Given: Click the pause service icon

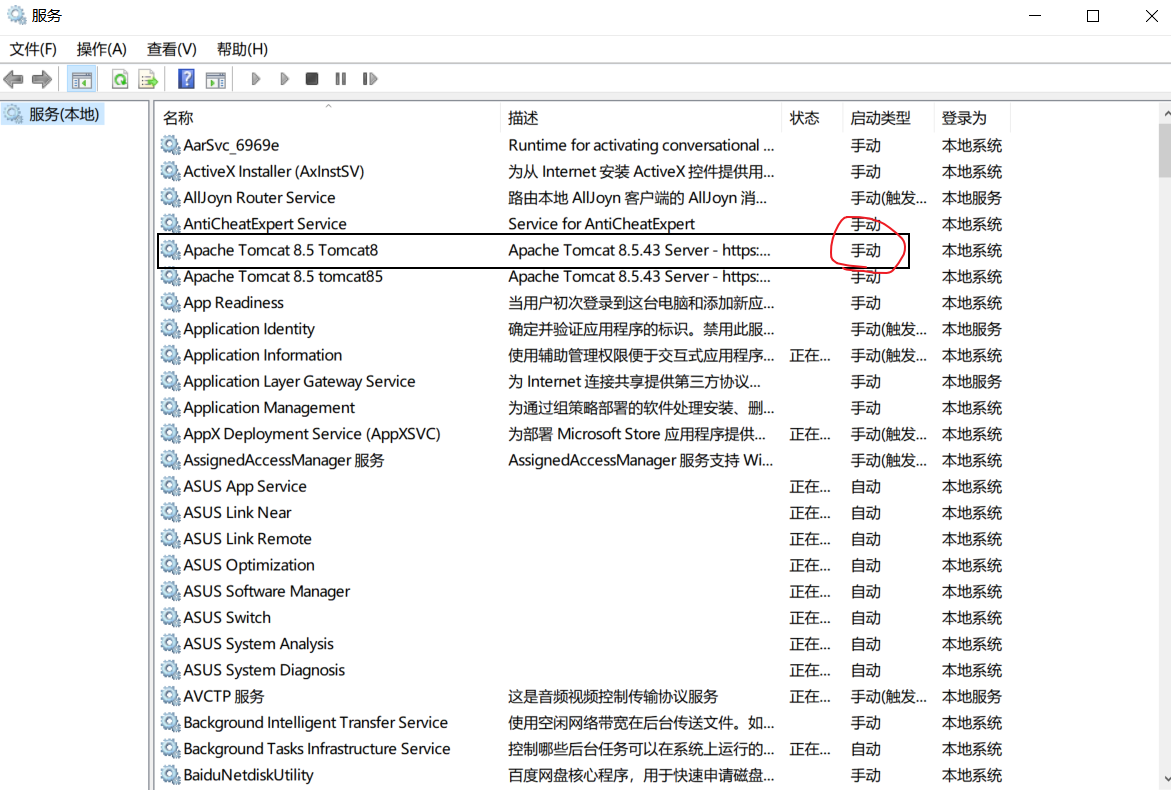Looking at the screenshot, I should 341,78.
